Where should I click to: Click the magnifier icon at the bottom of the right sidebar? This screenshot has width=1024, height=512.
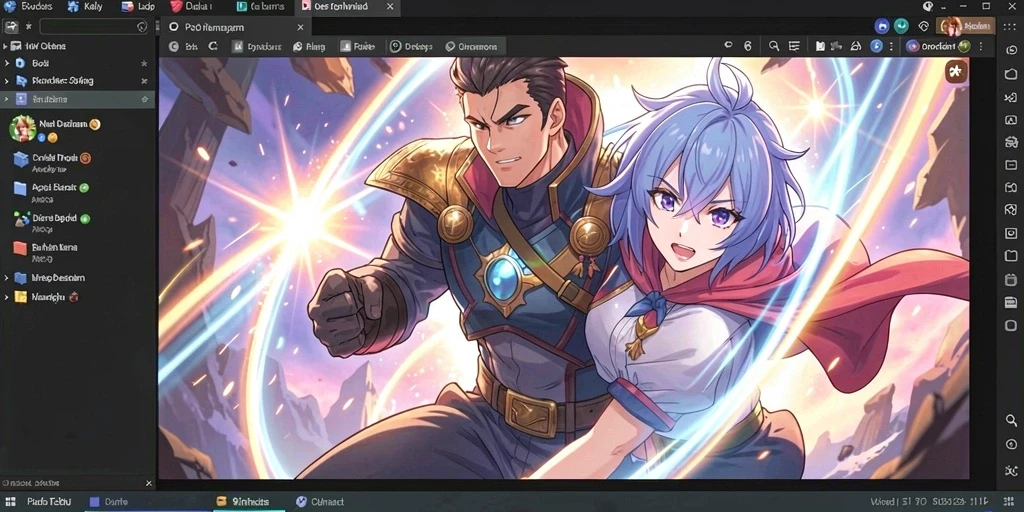(x=1011, y=420)
